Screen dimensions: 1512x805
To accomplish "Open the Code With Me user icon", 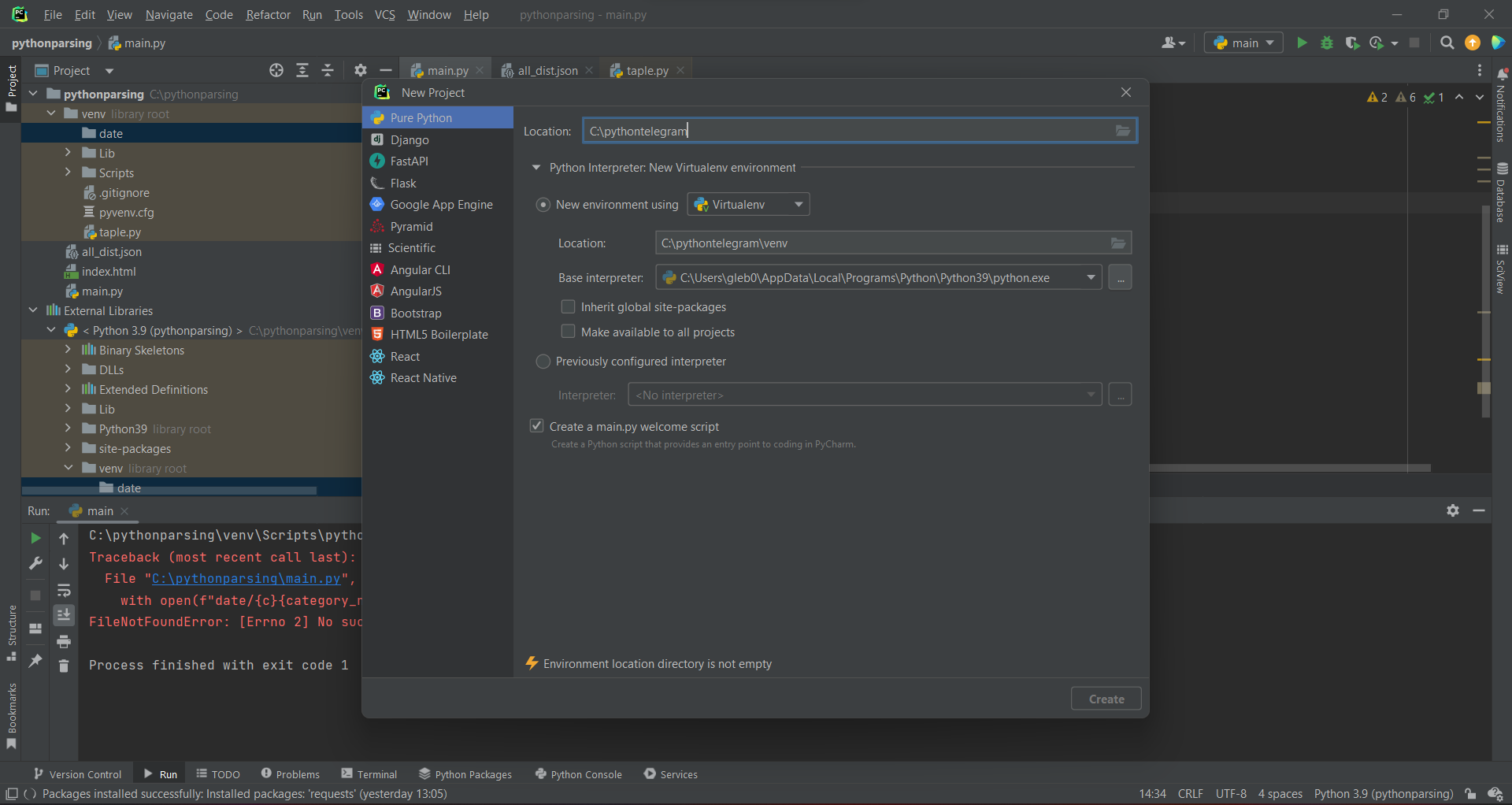I will point(1173,43).
